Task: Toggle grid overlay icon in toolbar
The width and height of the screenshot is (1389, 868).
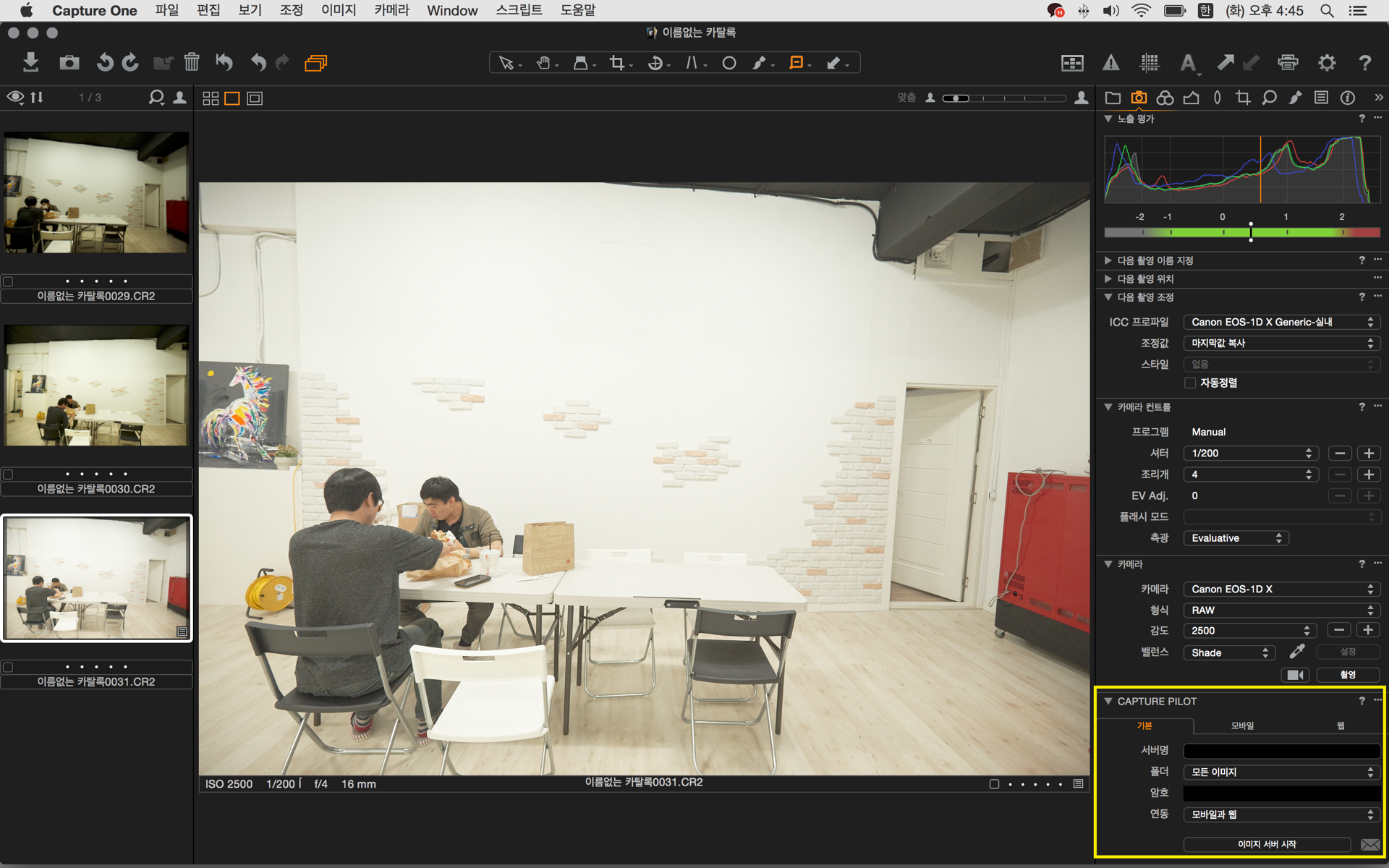Action: coord(1149,63)
